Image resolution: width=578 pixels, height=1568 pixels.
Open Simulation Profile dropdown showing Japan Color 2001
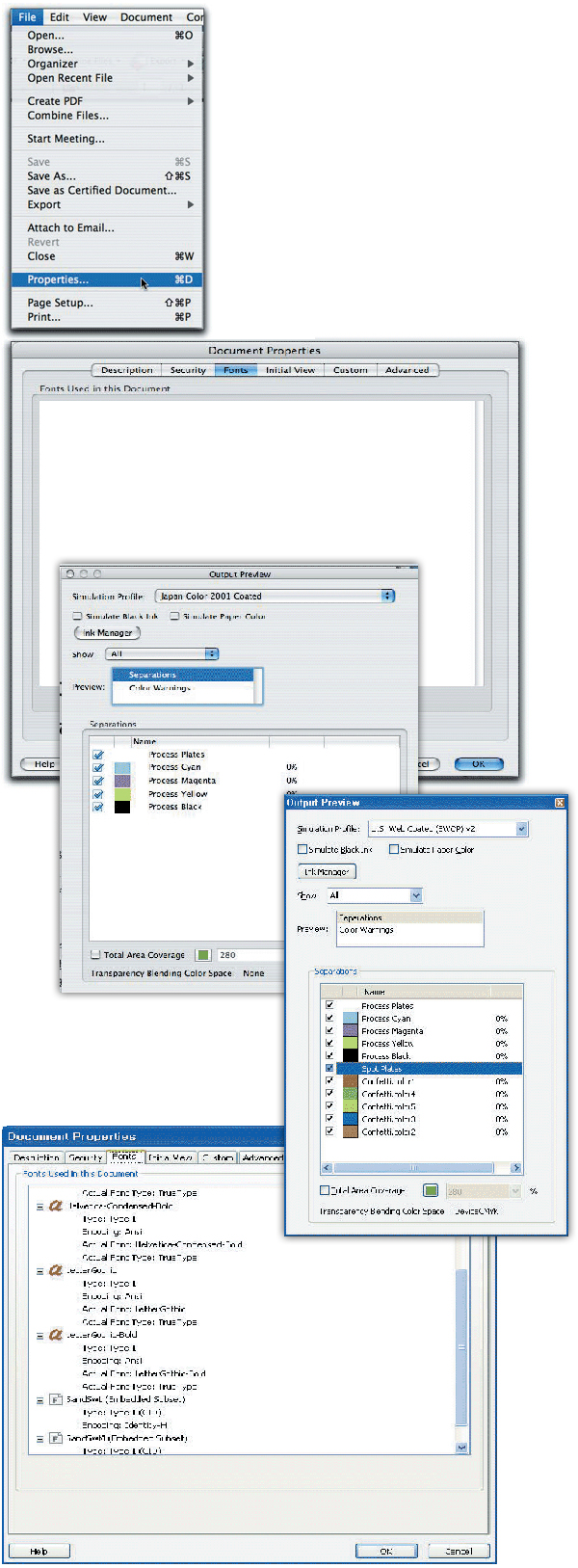point(276,596)
